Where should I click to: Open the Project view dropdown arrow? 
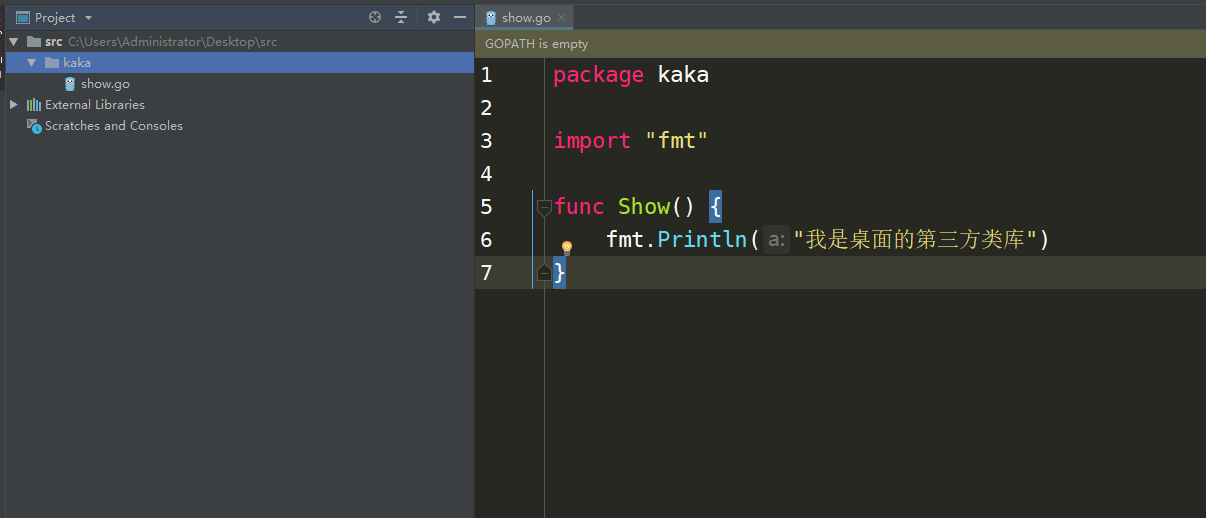(88, 18)
